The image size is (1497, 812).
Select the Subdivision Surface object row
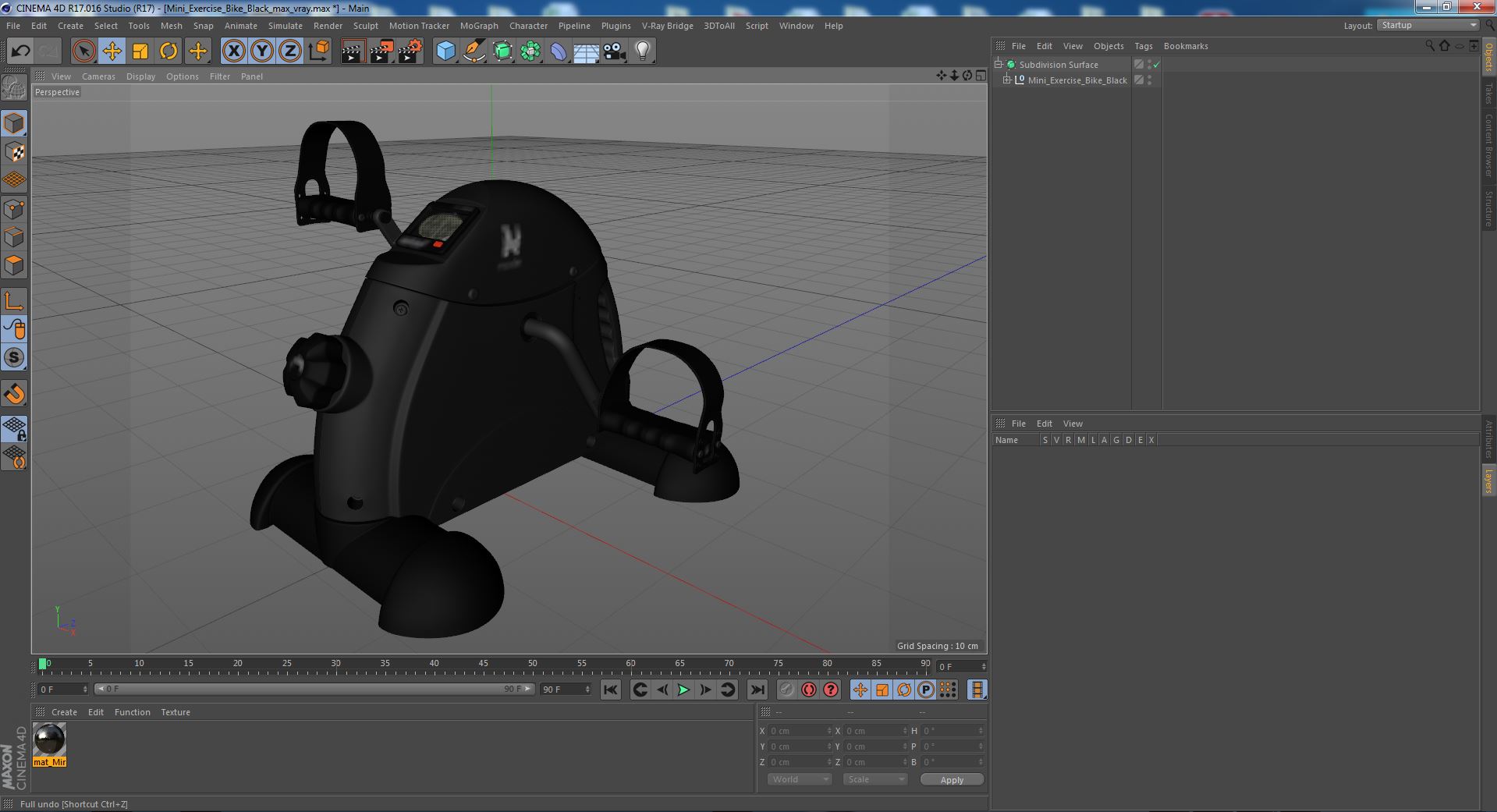[1059, 65]
